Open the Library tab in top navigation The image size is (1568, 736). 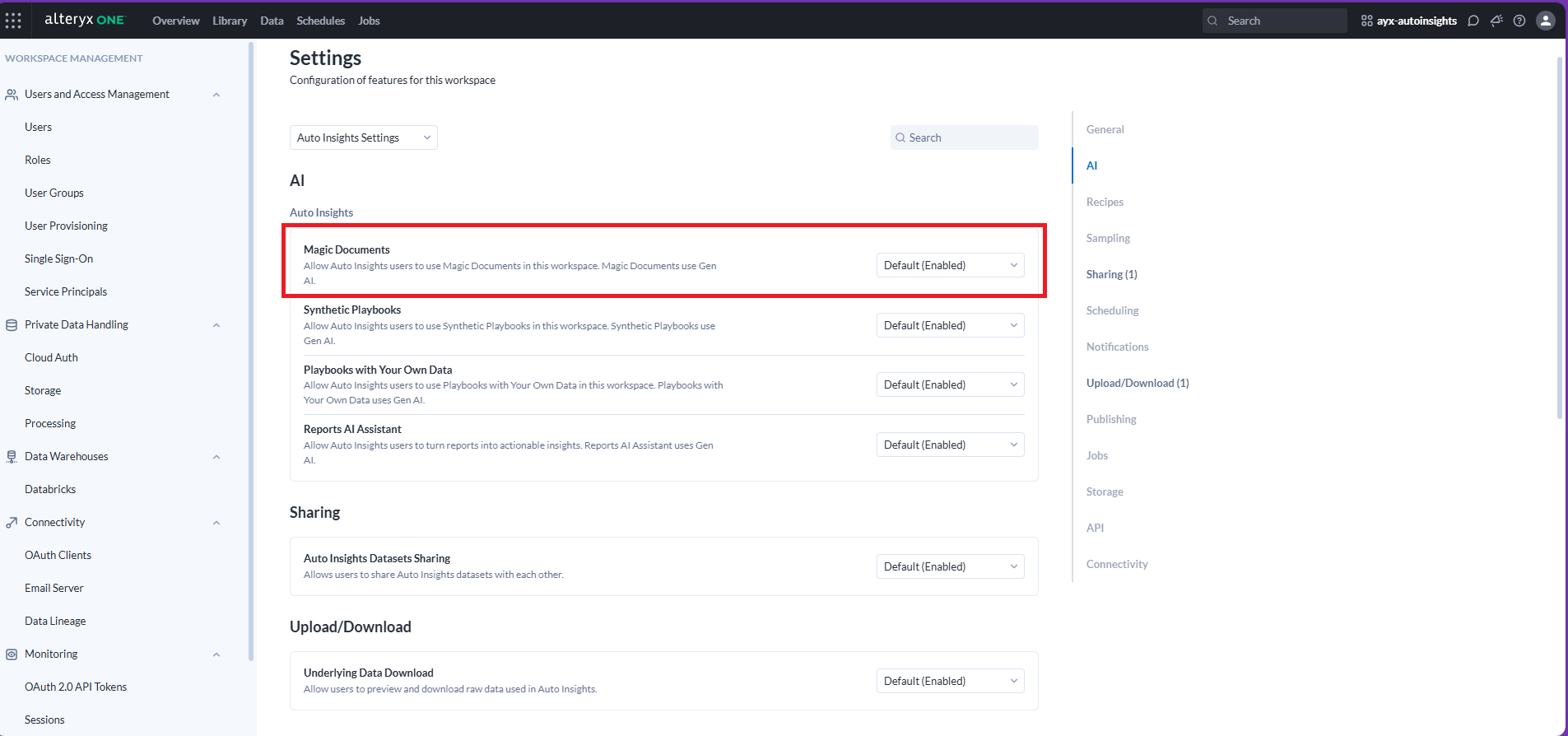229,21
